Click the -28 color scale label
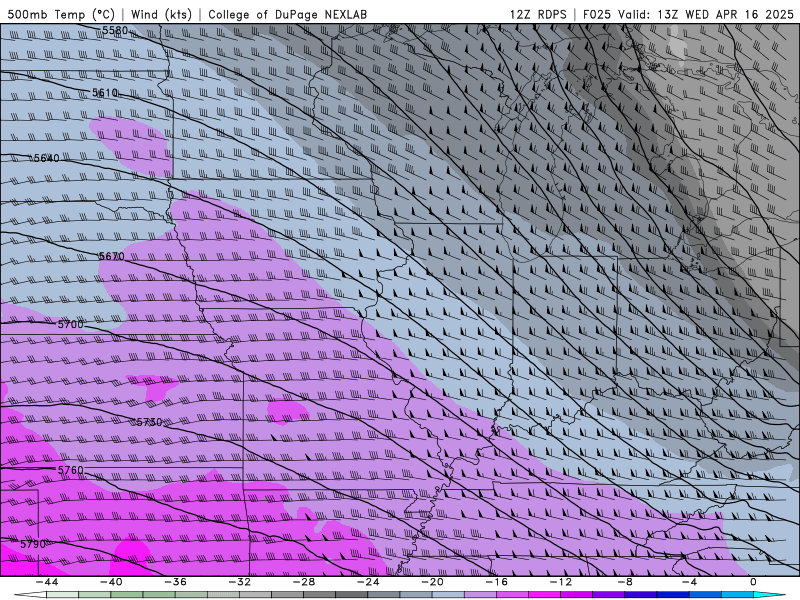The width and height of the screenshot is (800, 600). point(304,582)
